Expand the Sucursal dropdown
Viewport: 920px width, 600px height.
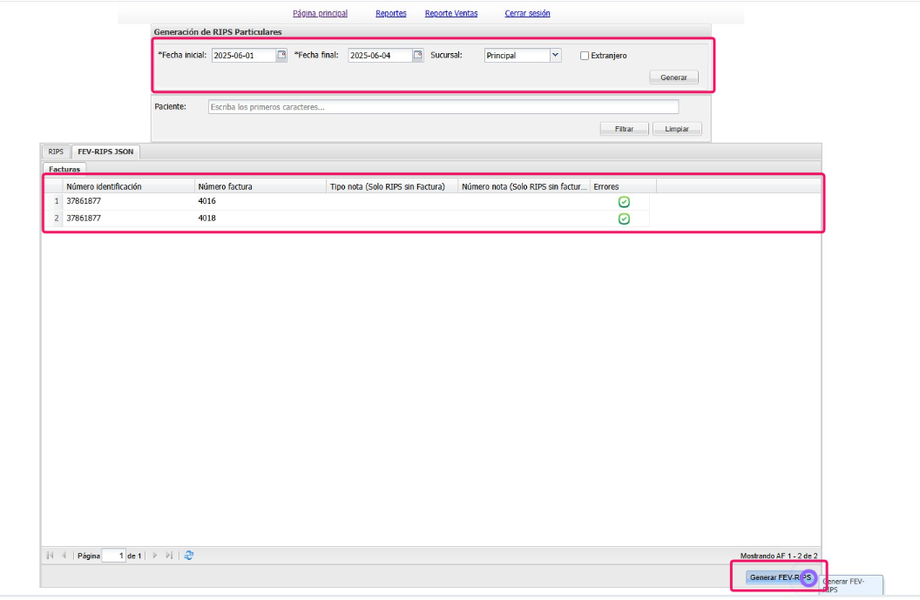(x=555, y=55)
